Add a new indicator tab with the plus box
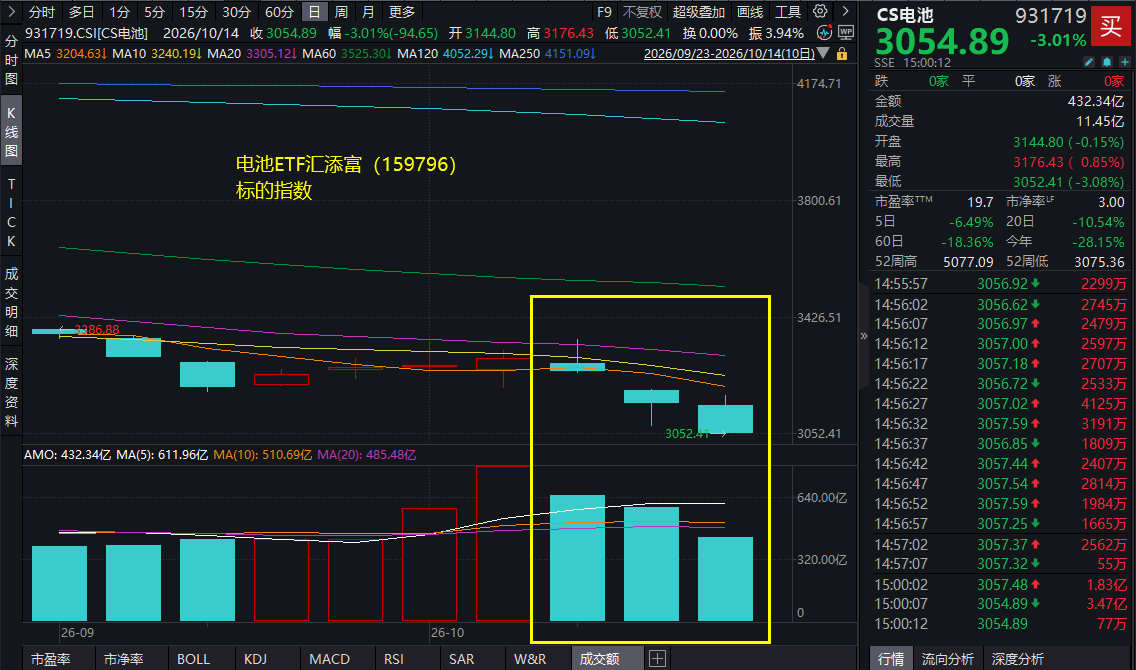Screen dimensions: 1136x670 pos(657,658)
